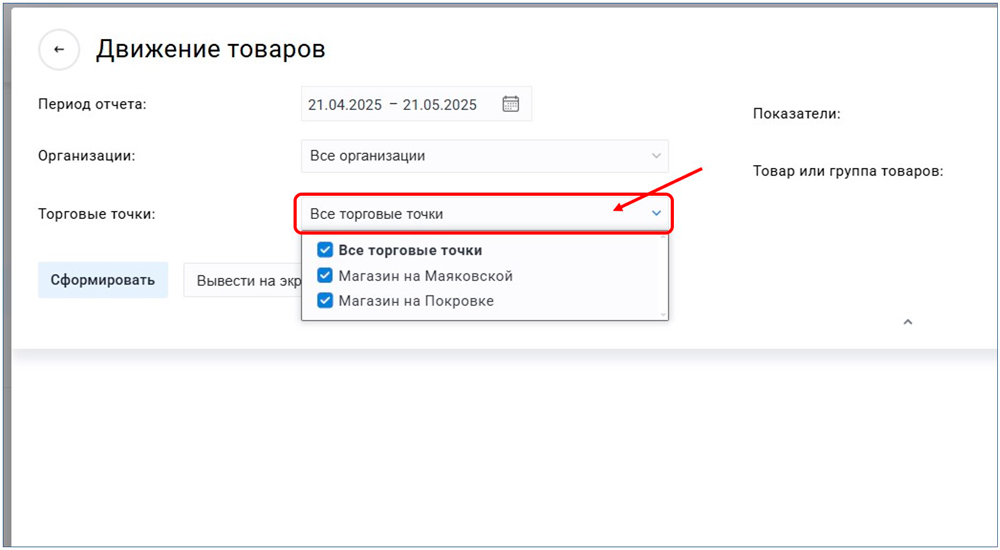The image size is (1000, 550).
Task: Click the scroll arrow at dropdown list corner
Action: click(661, 314)
